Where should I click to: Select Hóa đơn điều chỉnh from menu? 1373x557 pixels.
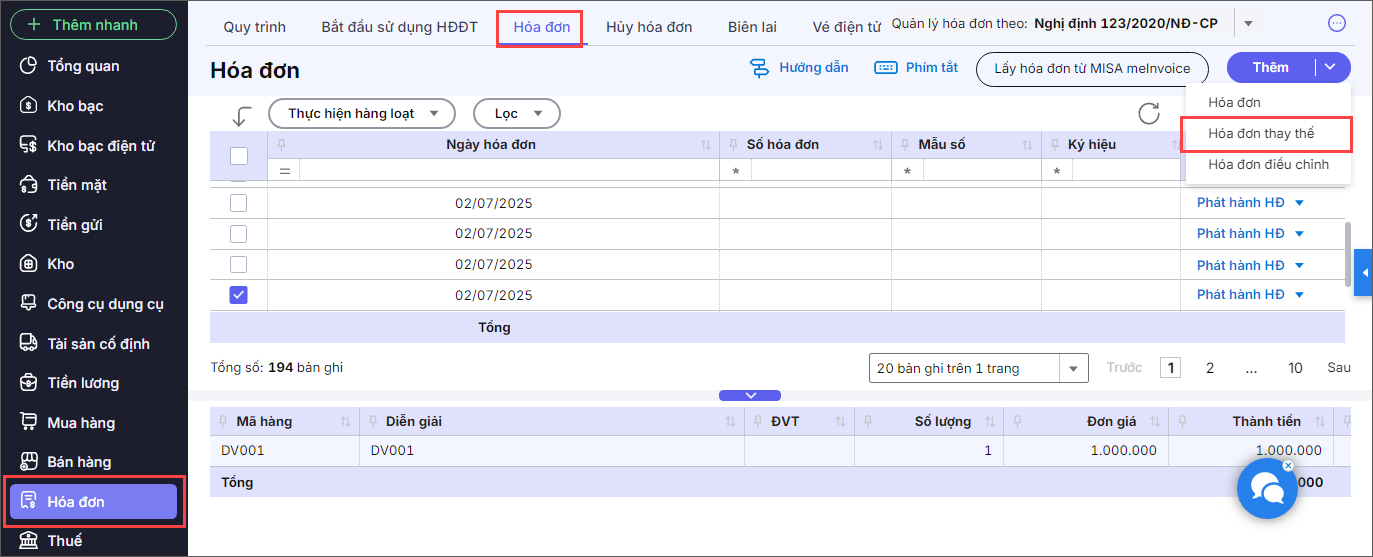[x=1268, y=164]
